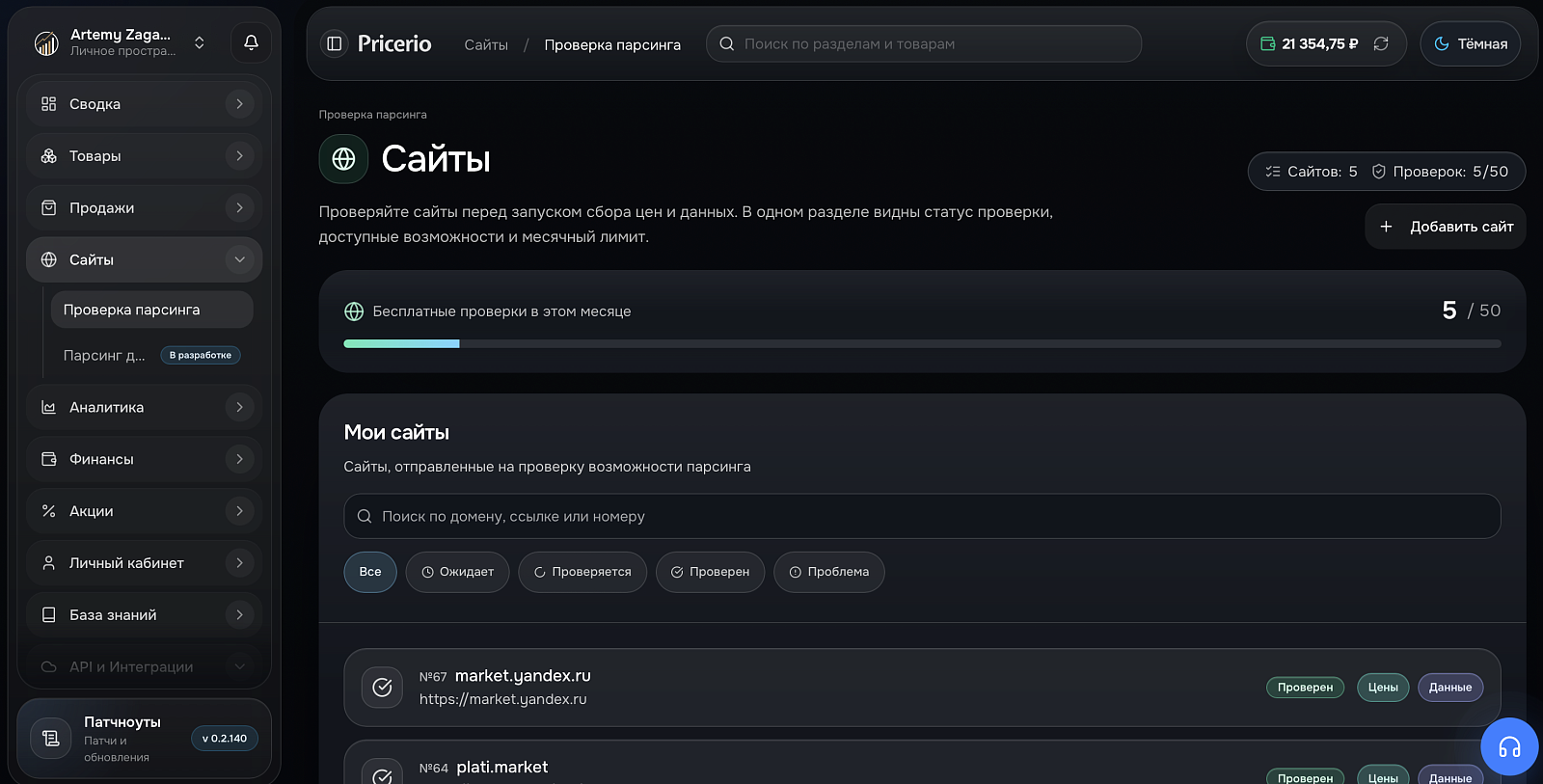
Task: Click the globe icon in free checks card
Action: [x=354, y=311]
